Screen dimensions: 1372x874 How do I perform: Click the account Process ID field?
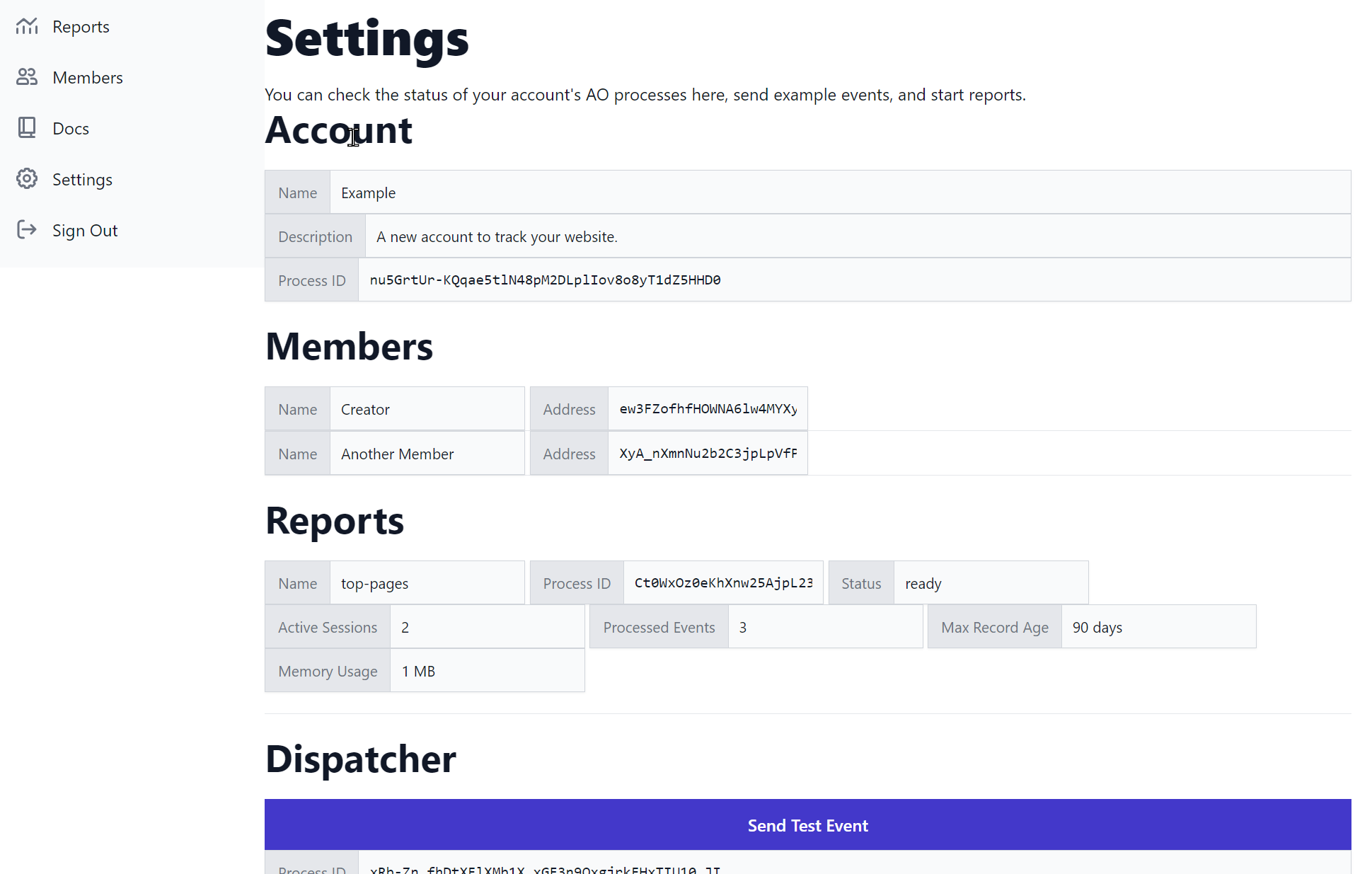tap(853, 280)
